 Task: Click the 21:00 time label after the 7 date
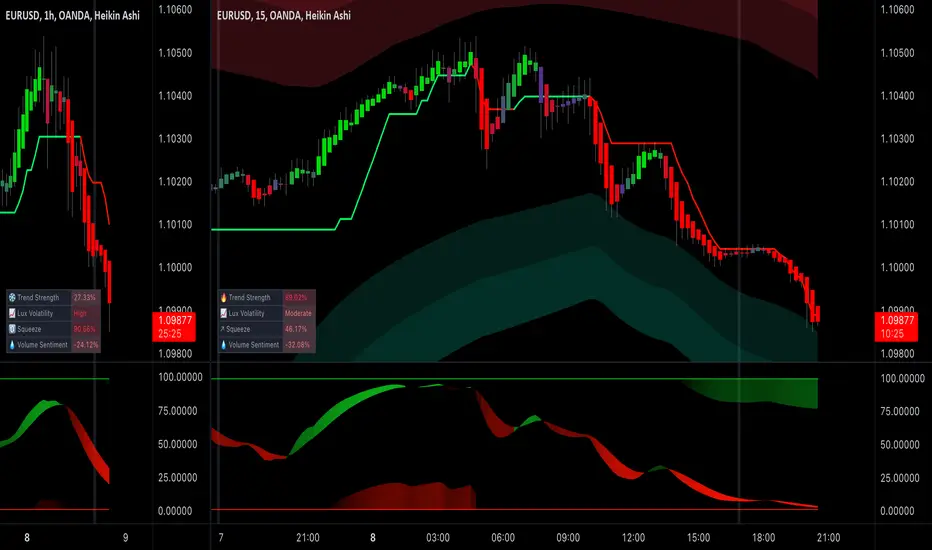[308, 538]
